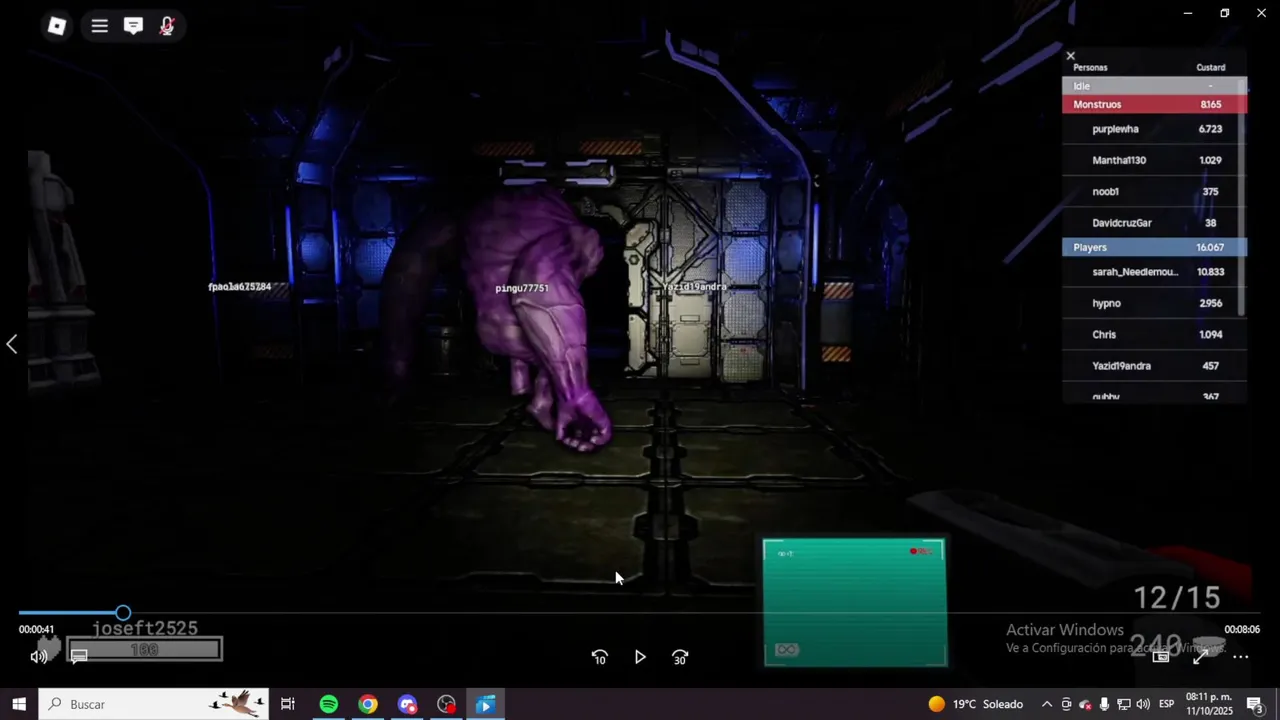Image resolution: width=1280 pixels, height=720 pixels.
Task: Open the 19°C Soleado weather widget
Action: point(976,704)
